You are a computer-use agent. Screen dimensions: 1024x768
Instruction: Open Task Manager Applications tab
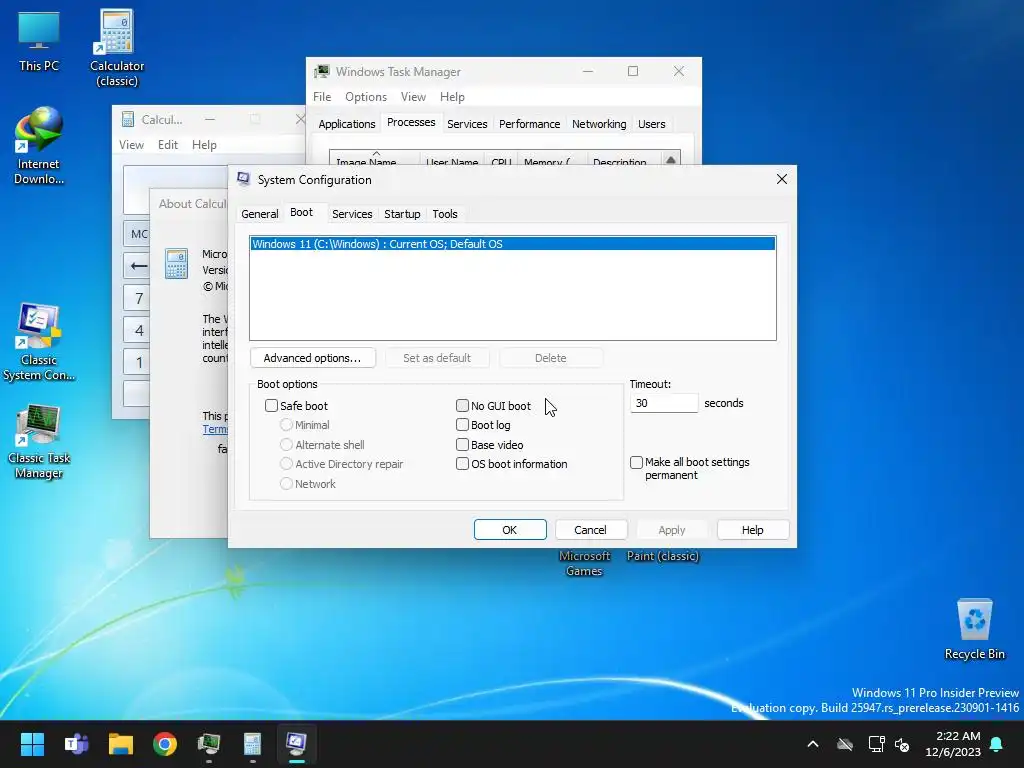coord(347,124)
